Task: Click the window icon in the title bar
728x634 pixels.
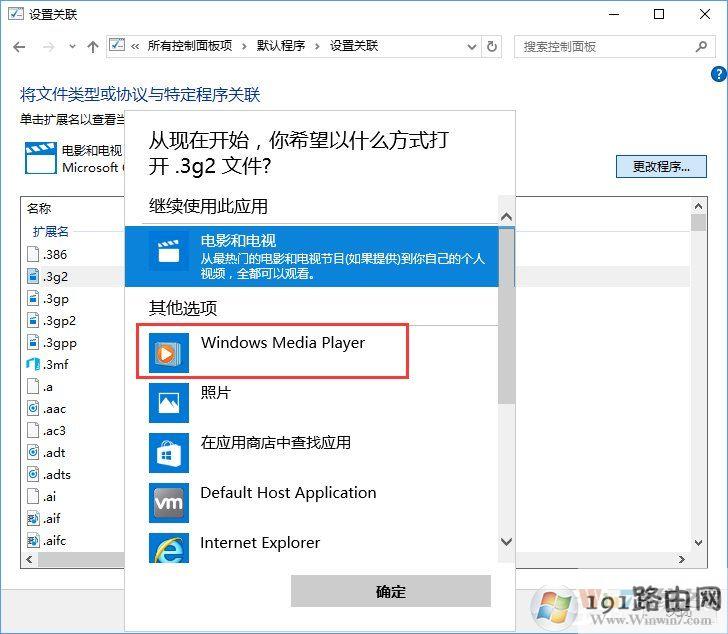Action: 15,14
